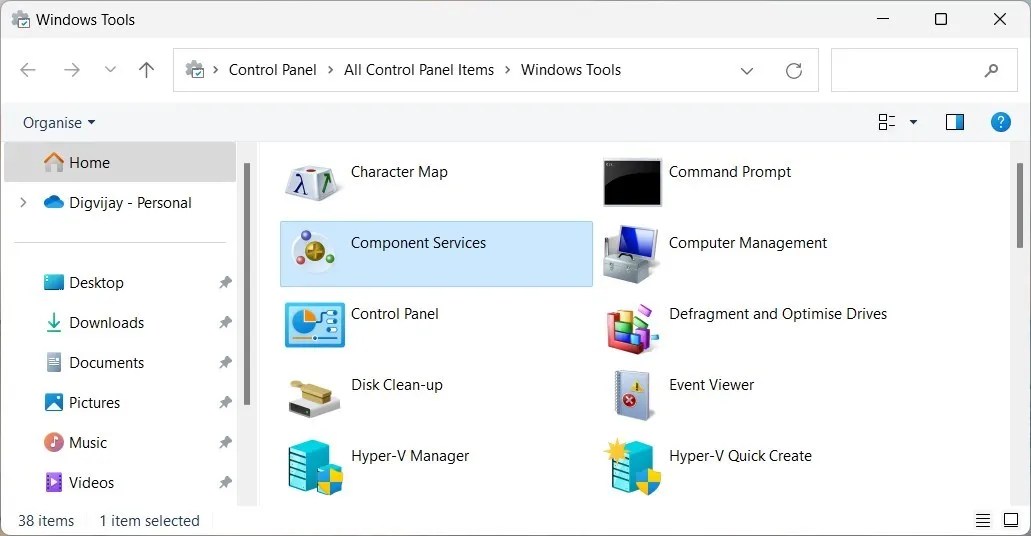Unpin Downloads using its pin icon

[x=226, y=322]
